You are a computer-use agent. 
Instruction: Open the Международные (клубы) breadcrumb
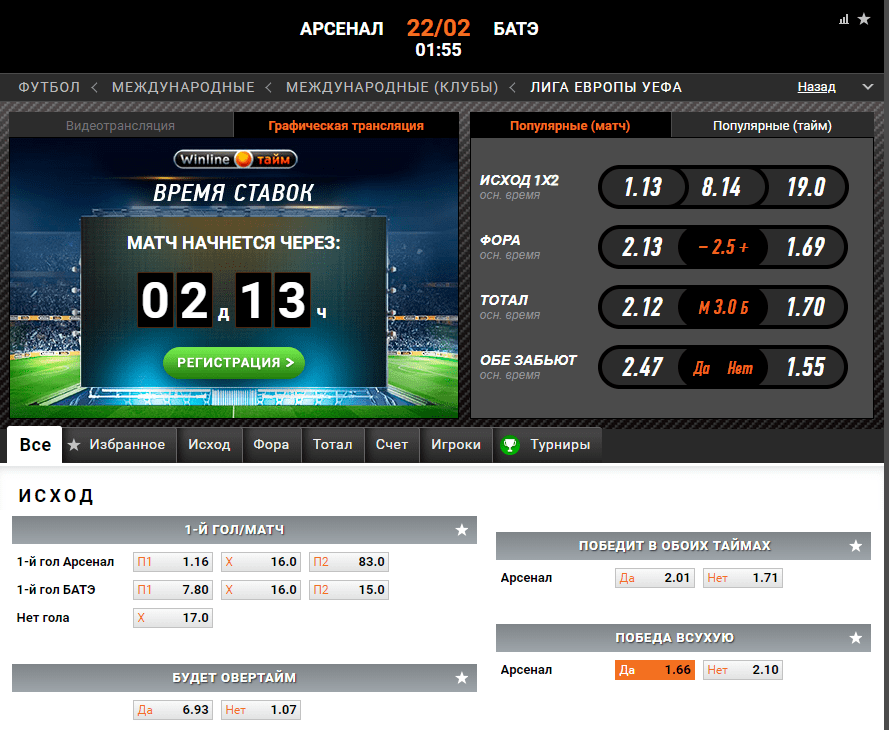tap(392, 87)
